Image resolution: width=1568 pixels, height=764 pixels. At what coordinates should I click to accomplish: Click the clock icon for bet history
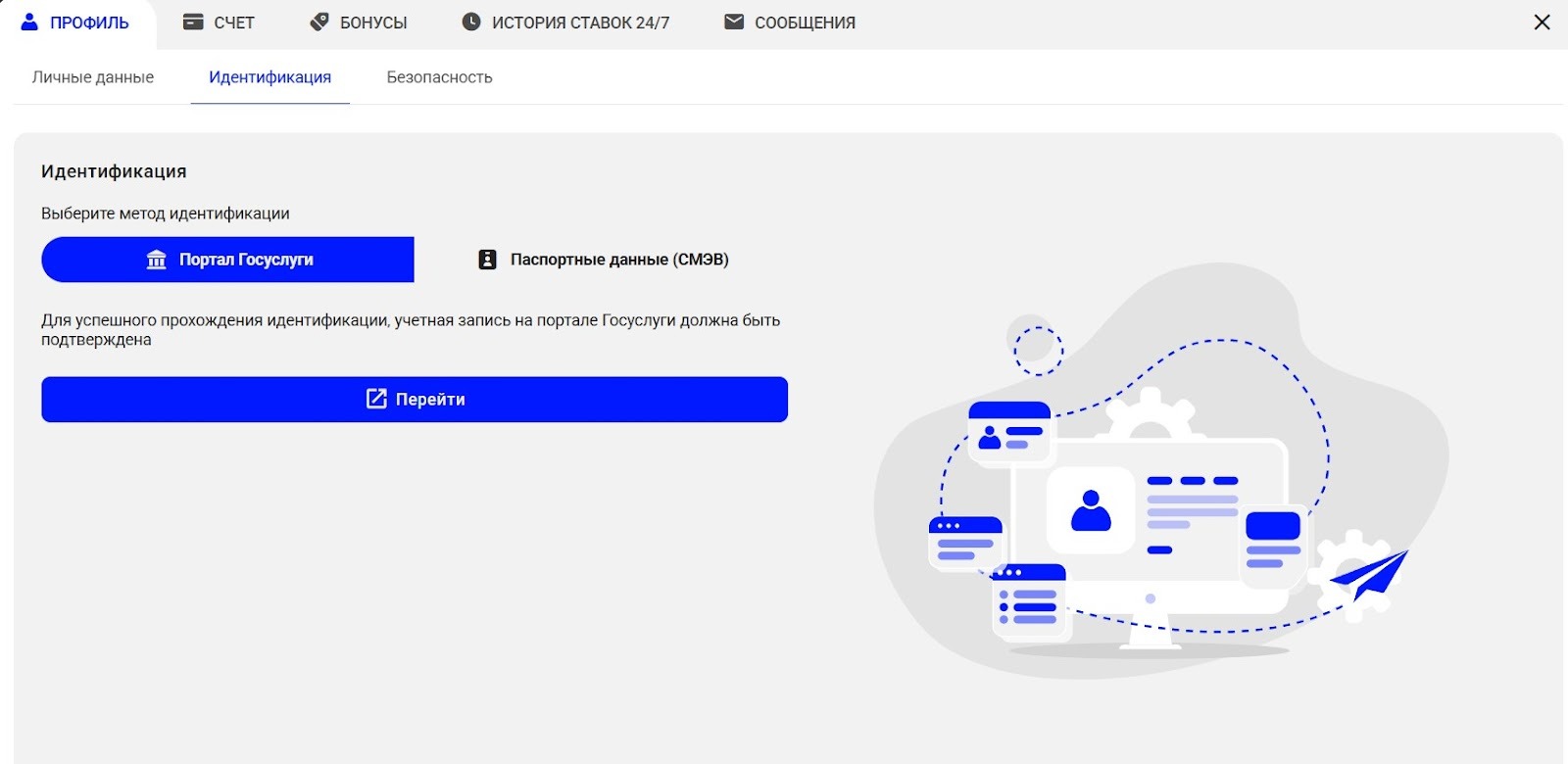tap(471, 22)
